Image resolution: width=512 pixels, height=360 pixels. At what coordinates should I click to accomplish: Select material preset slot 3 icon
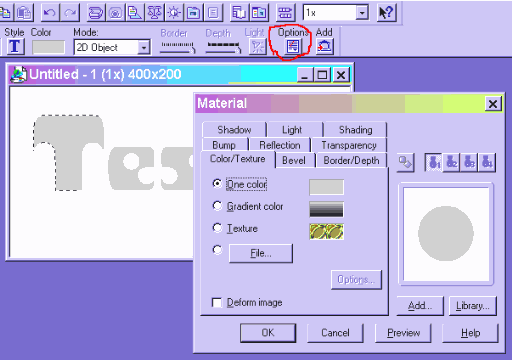pyautogui.click(x=469, y=162)
